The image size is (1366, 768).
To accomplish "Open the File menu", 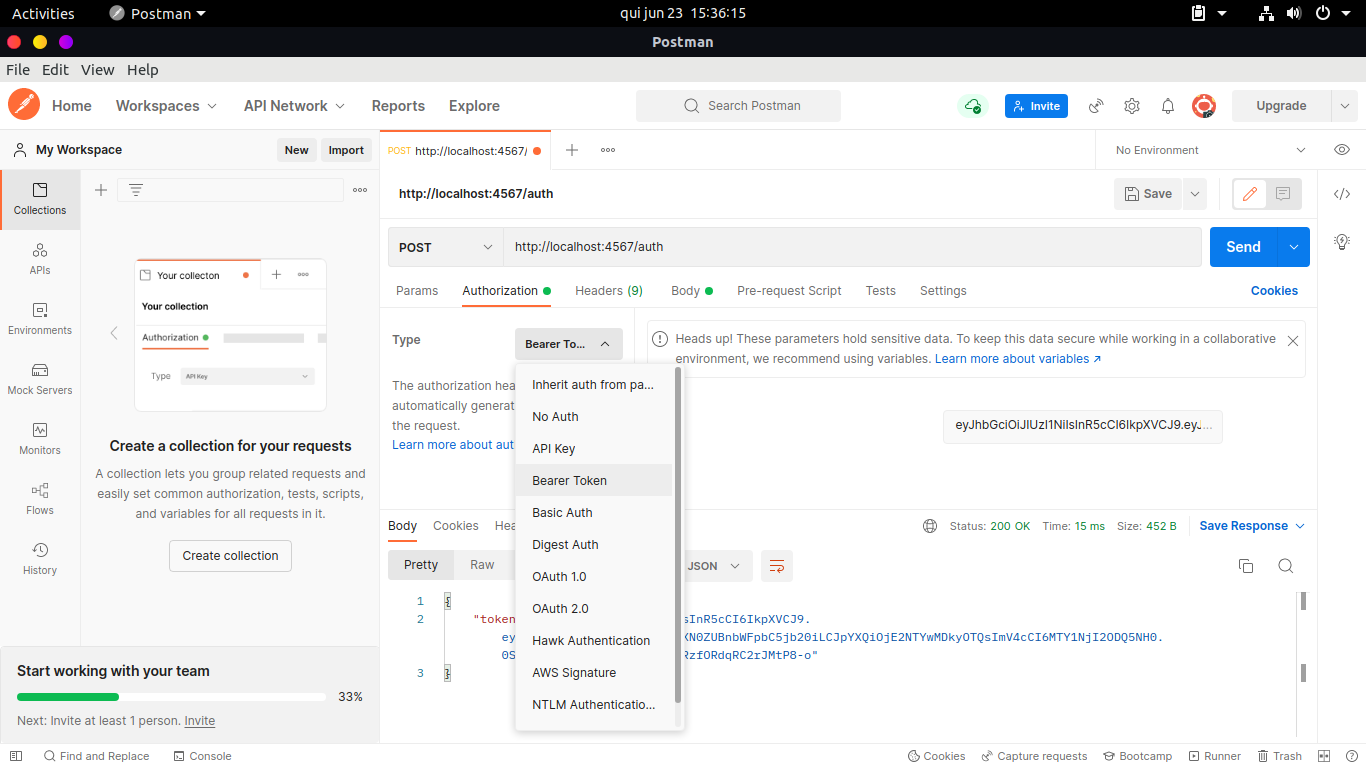I will pyautogui.click(x=18, y=70).
